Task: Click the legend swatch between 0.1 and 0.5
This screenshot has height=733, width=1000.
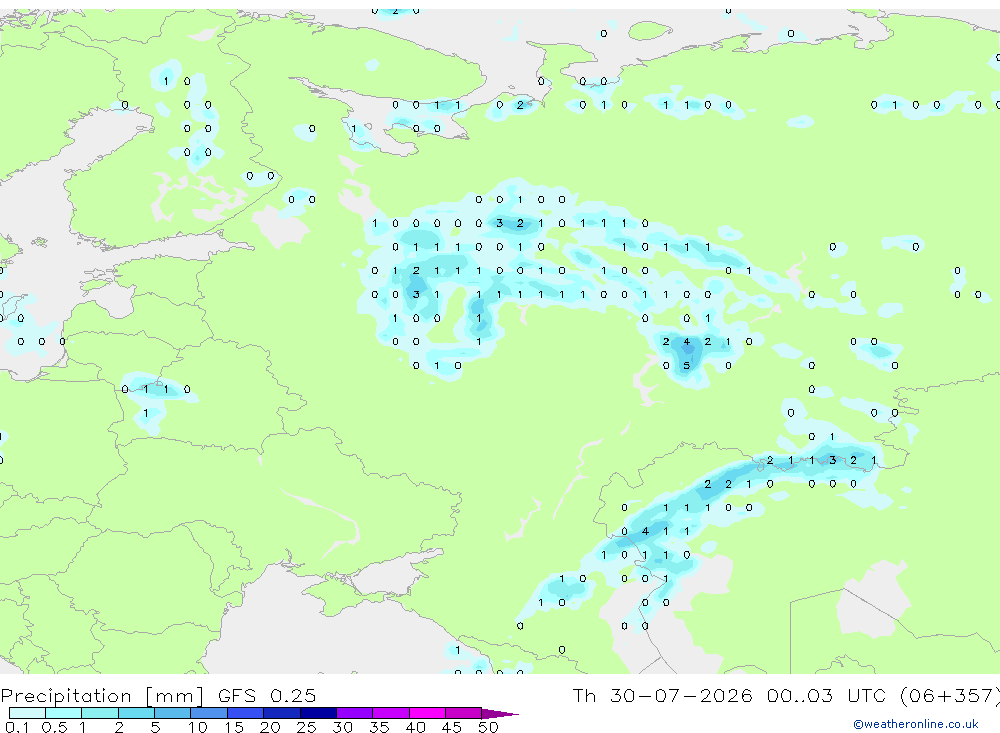Action: [x=27, y=713]
